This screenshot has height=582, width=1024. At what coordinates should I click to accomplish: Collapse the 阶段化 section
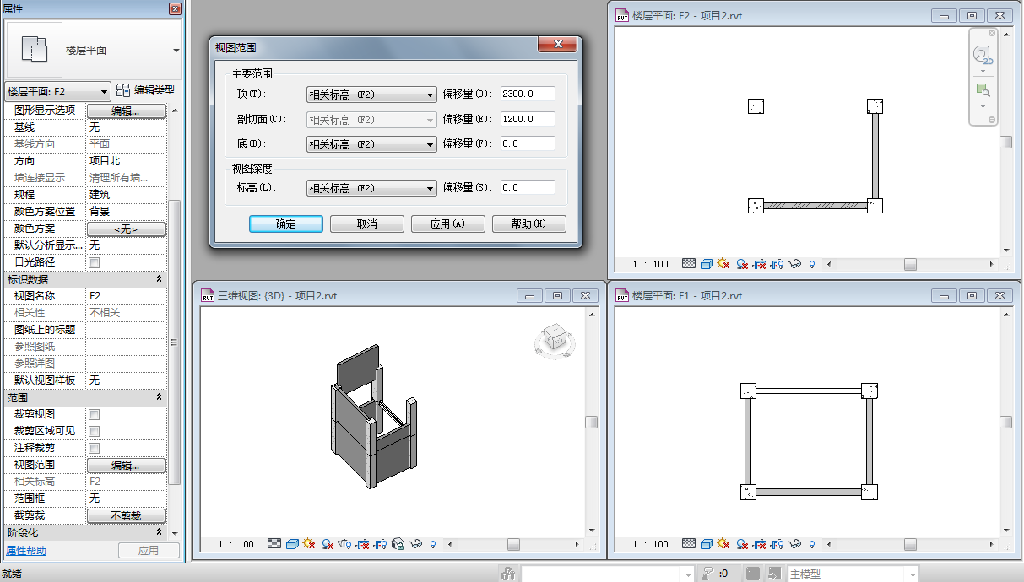159,532
